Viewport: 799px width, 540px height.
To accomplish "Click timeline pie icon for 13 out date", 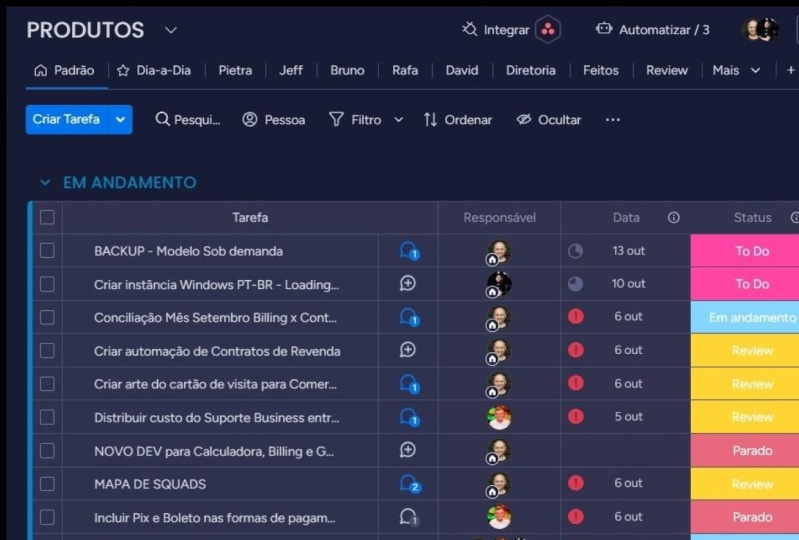I will [x=575, y=251].
